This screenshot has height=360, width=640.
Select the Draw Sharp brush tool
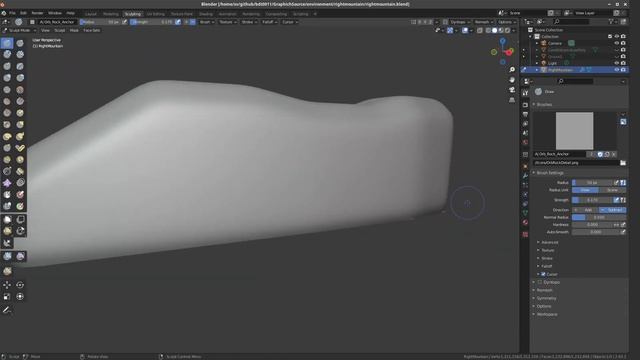click(20, 43)
